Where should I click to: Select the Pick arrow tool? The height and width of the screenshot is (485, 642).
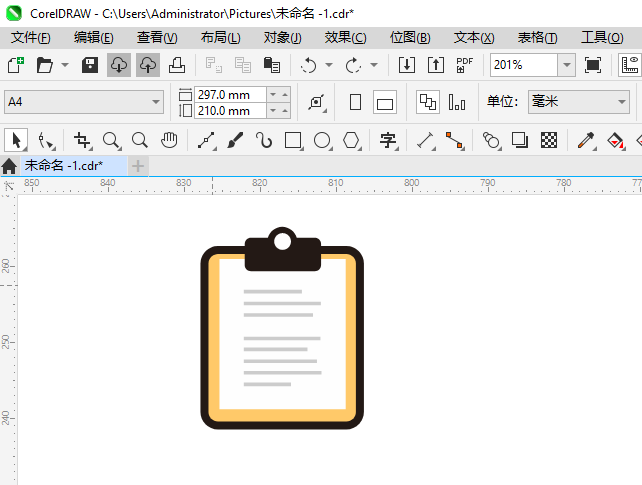coord(16,140)
